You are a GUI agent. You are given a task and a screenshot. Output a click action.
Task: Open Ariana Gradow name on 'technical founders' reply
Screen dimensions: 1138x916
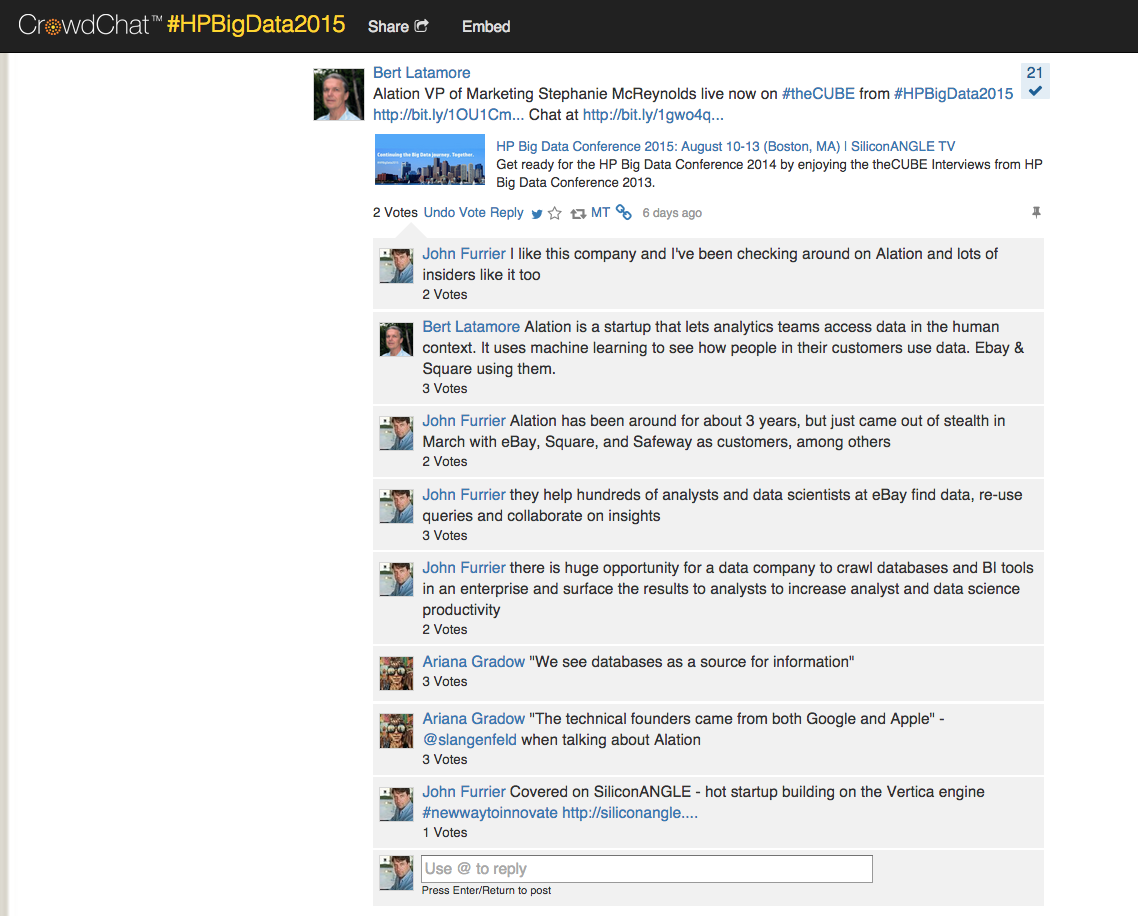474,719
